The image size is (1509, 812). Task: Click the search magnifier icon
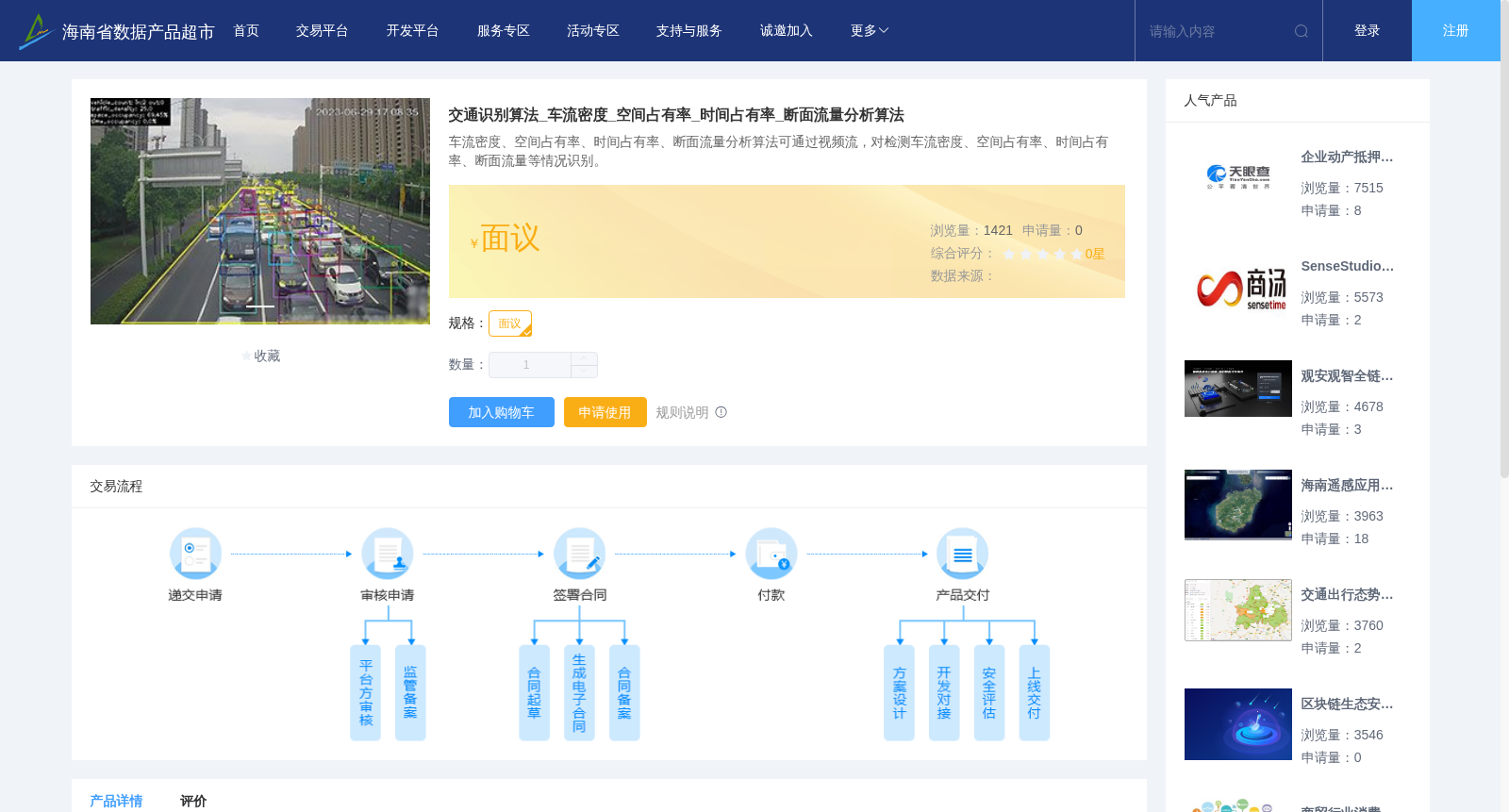(1302, 31)
